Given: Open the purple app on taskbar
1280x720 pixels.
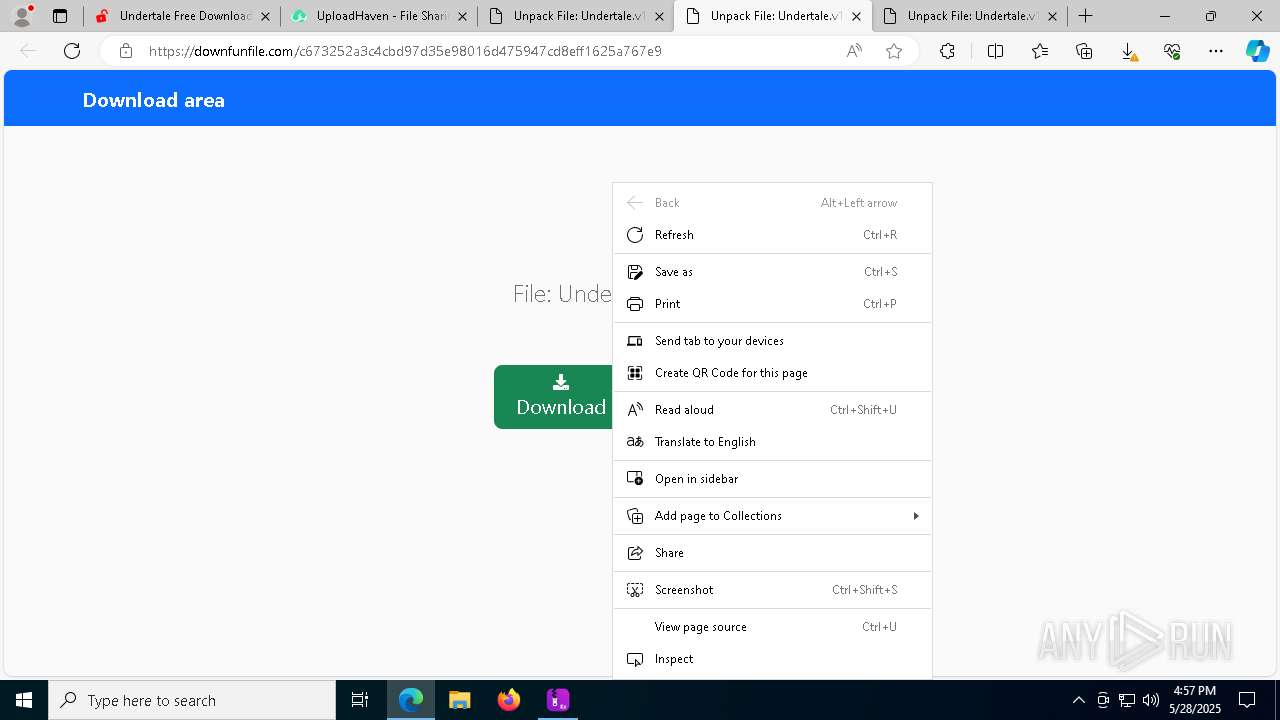Looking at the screenshot, I should [x=558, y=700].
